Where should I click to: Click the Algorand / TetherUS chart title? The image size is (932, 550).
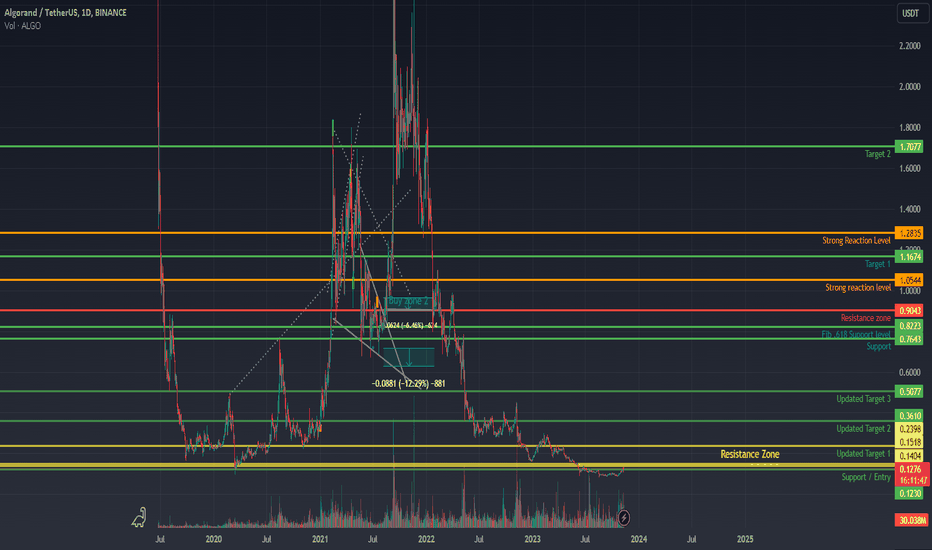pyautogui.click(x=65, y=12)
